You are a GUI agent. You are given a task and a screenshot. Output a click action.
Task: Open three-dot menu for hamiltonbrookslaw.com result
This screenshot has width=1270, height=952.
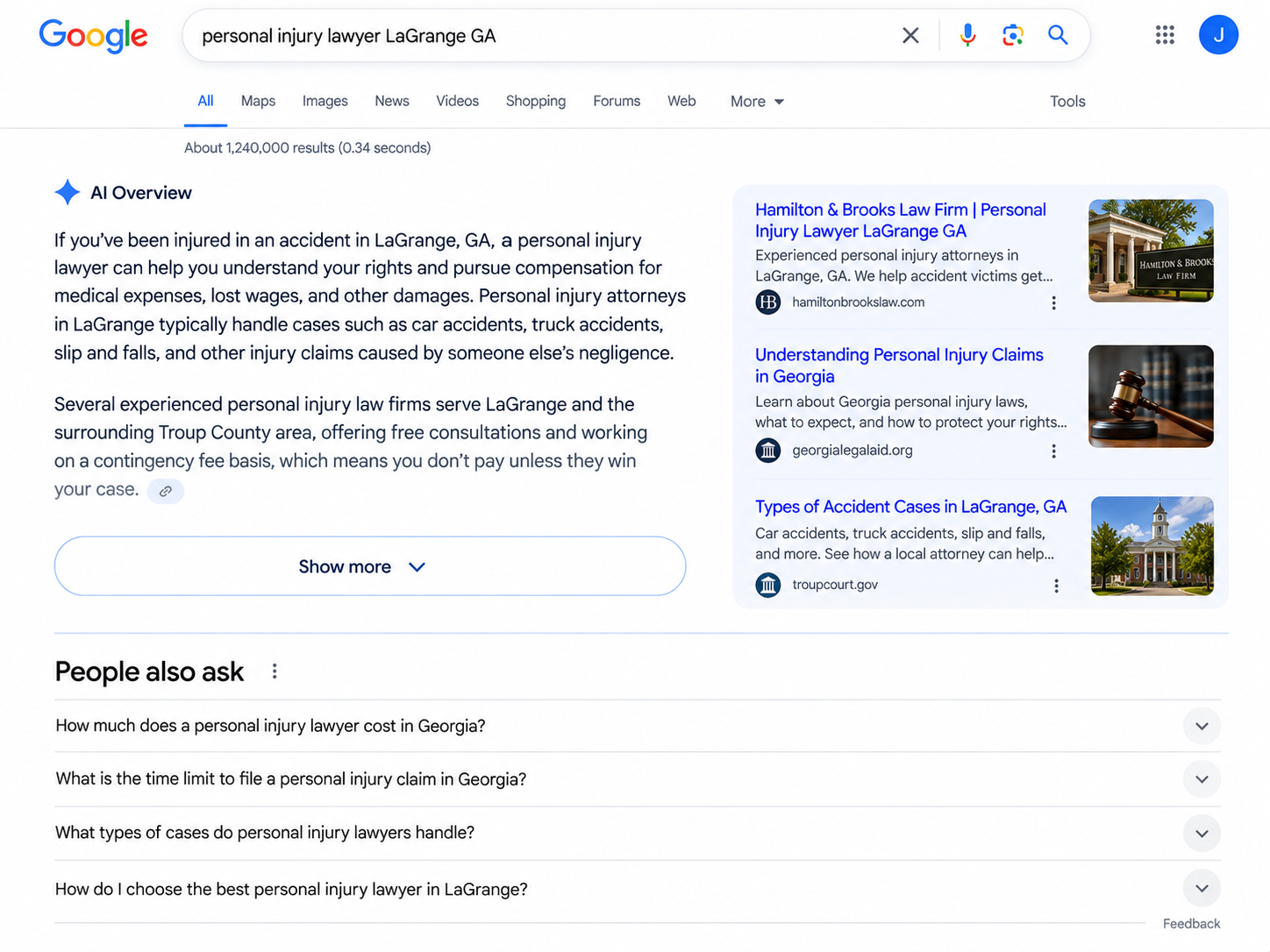click(x=1053, y=302)
